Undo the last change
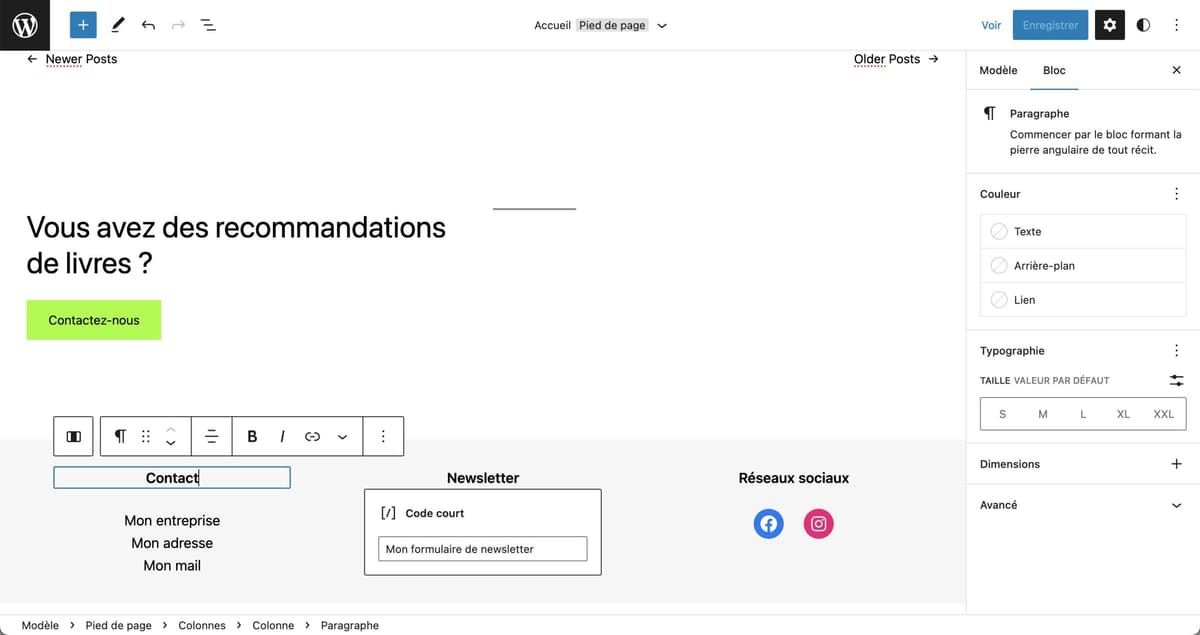The height and width of the screenshot is (635, 1200). 148,24
